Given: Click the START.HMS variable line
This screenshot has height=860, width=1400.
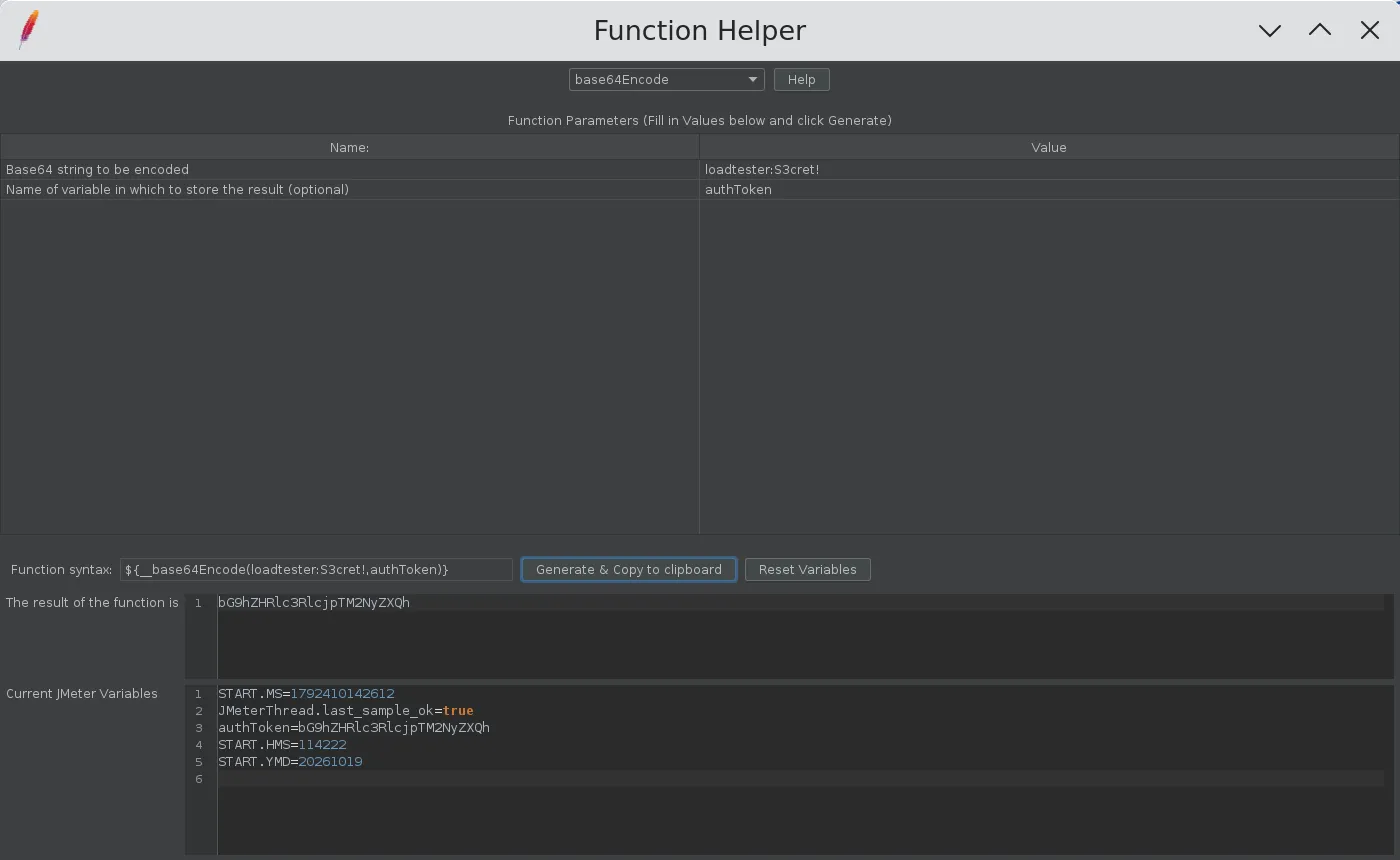Looking at the screenshot, I should click(282, 745).
